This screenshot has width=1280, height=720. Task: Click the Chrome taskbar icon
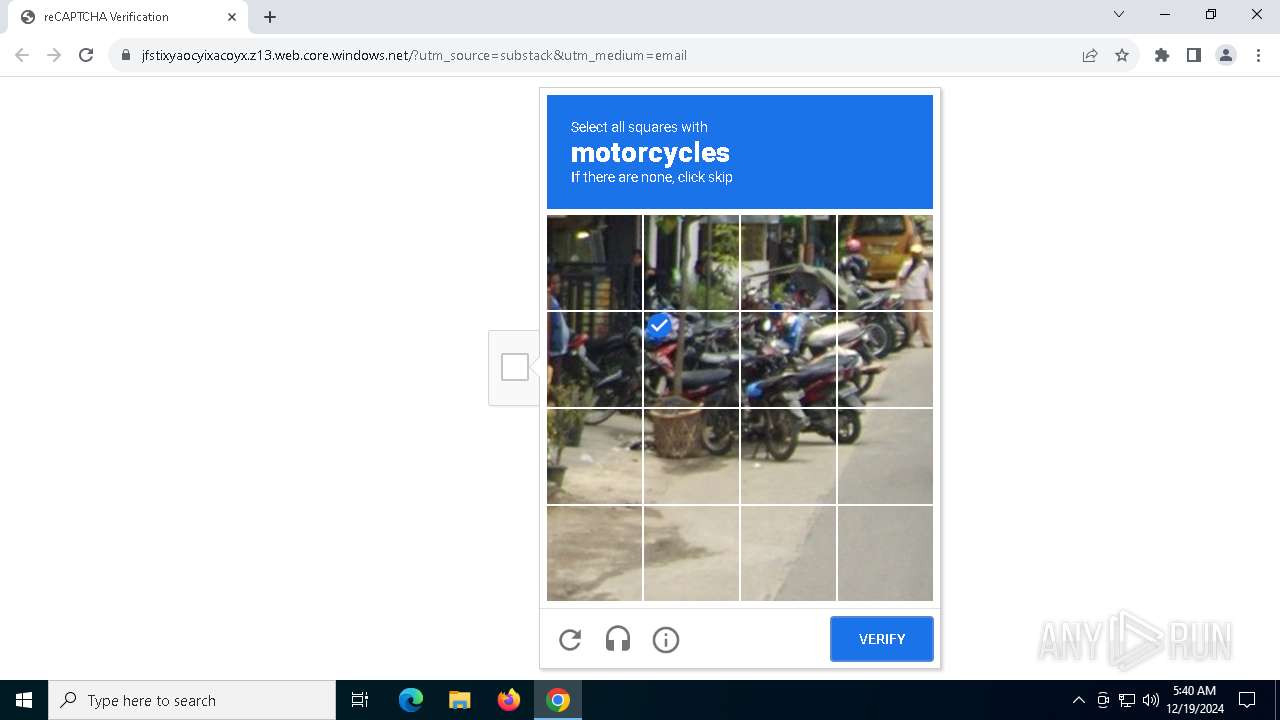click(x=558, y=700)
